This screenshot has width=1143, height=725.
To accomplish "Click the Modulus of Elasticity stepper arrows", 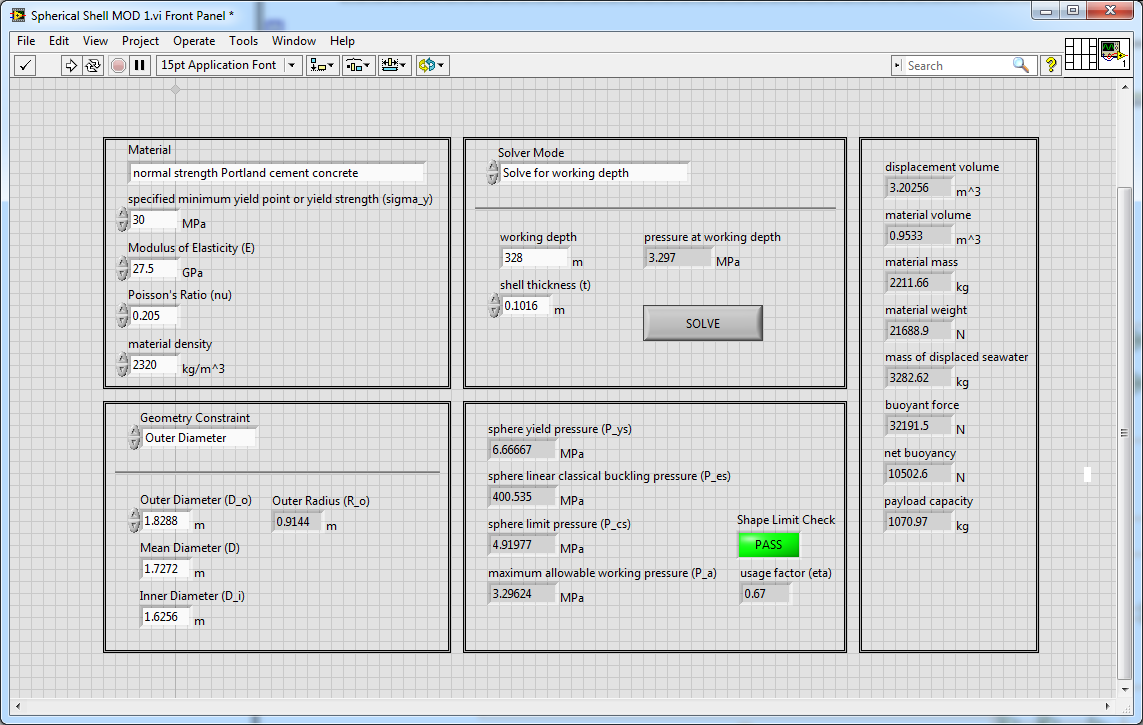I will click(122, 269).
